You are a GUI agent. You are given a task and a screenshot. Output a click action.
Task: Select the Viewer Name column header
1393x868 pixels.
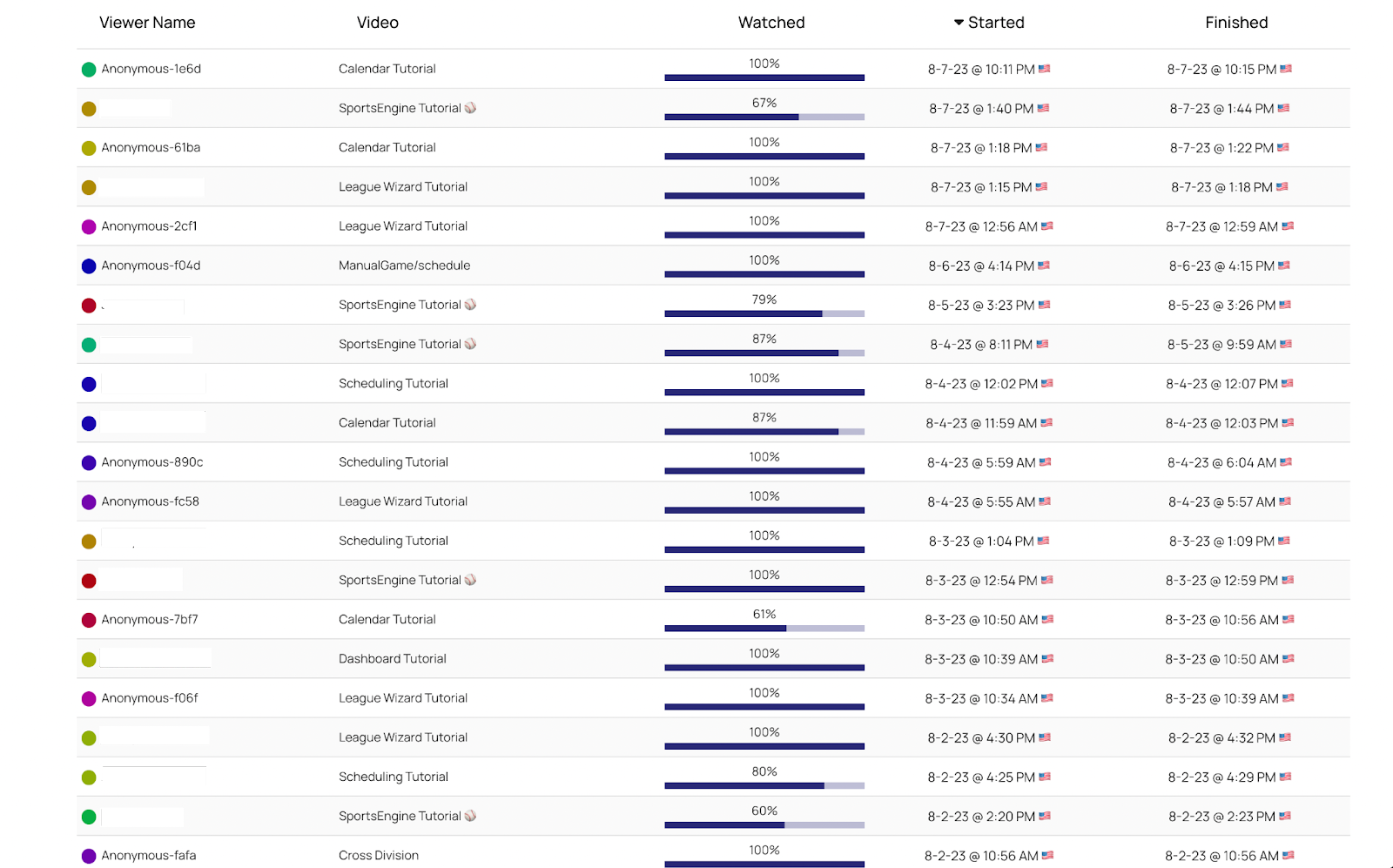point(148,23)
